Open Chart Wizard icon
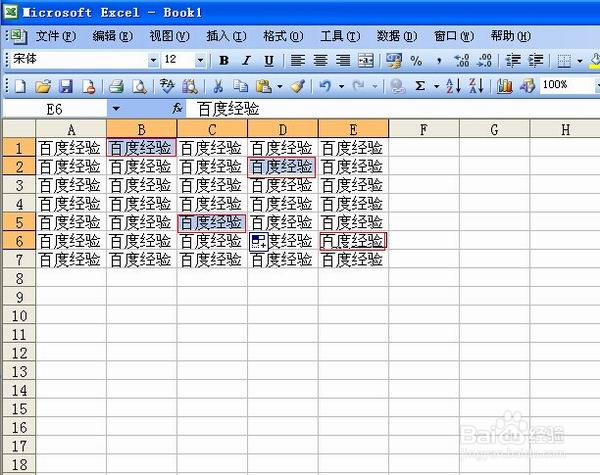The image size is (600, 475). (x=505, y=86)
